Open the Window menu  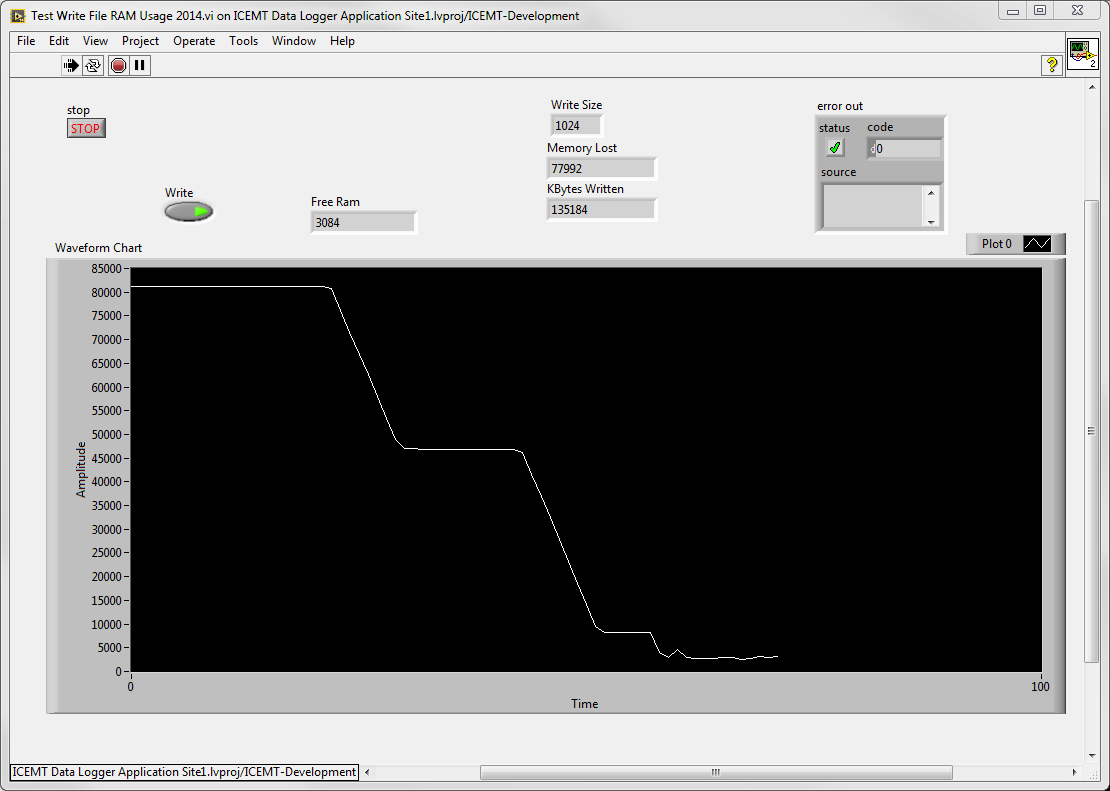(294, 41)
